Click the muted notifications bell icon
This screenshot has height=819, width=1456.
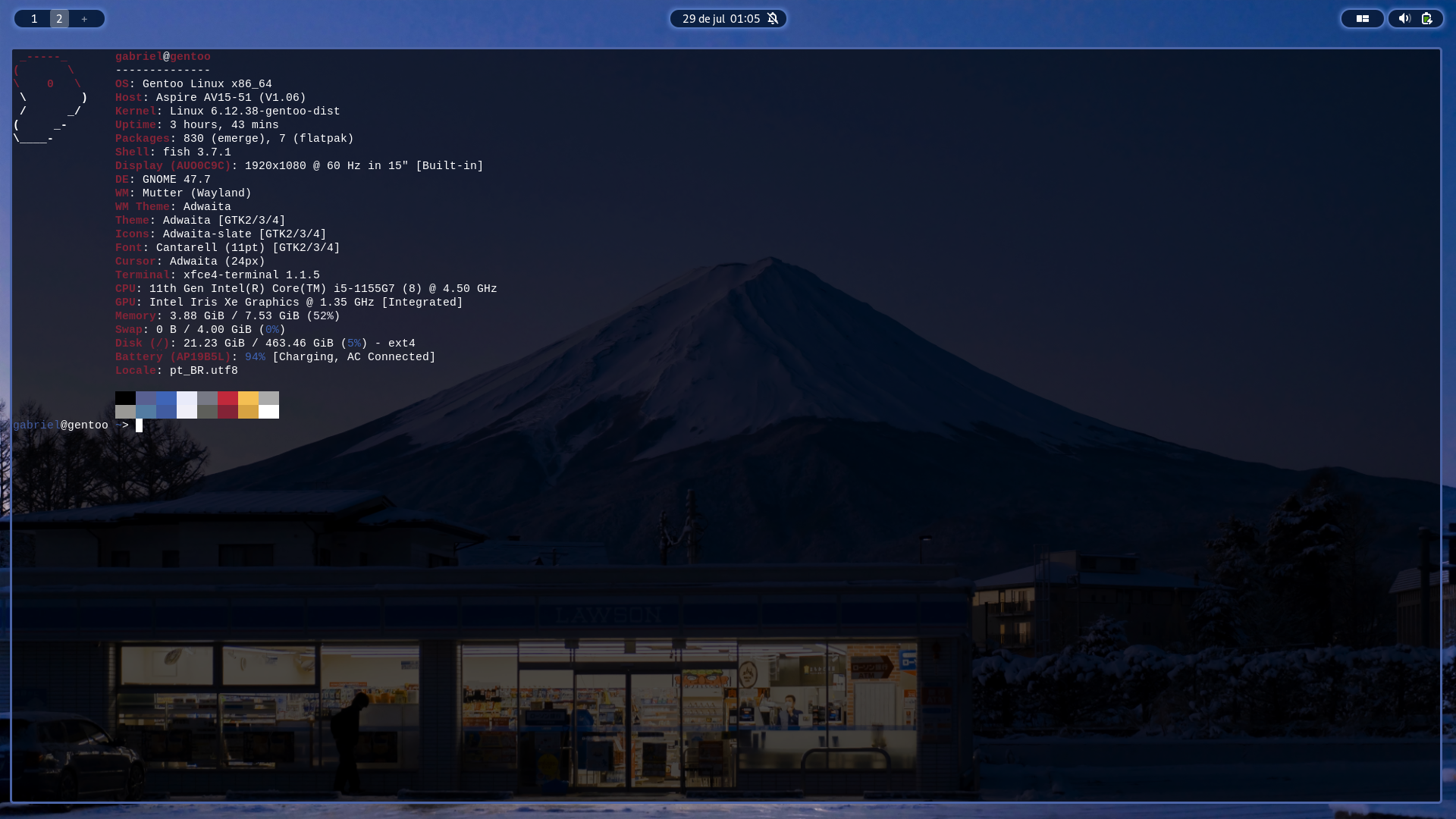(x=773, y=19)
